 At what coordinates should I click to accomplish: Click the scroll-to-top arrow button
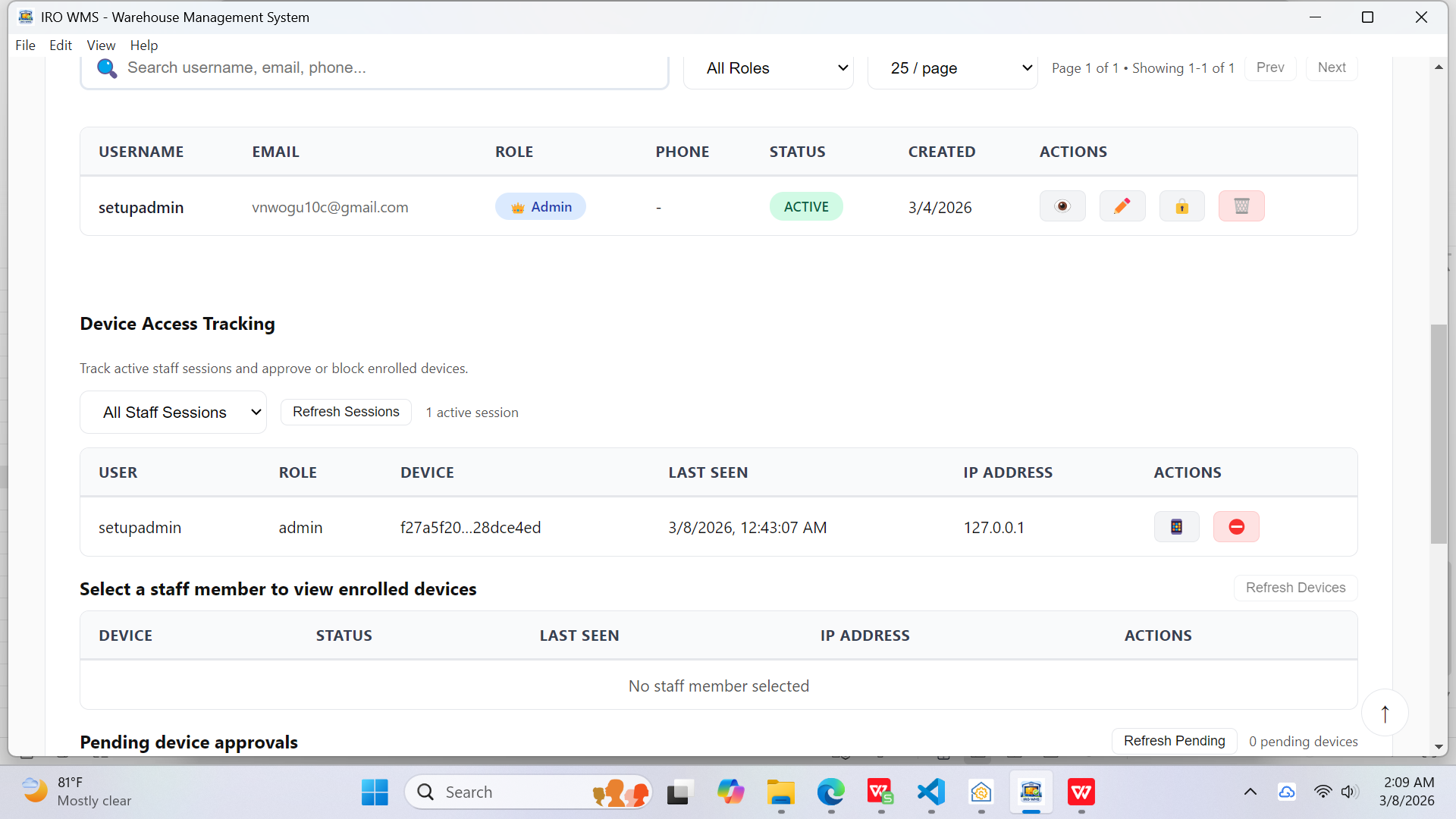click(x=1385, y=713)
